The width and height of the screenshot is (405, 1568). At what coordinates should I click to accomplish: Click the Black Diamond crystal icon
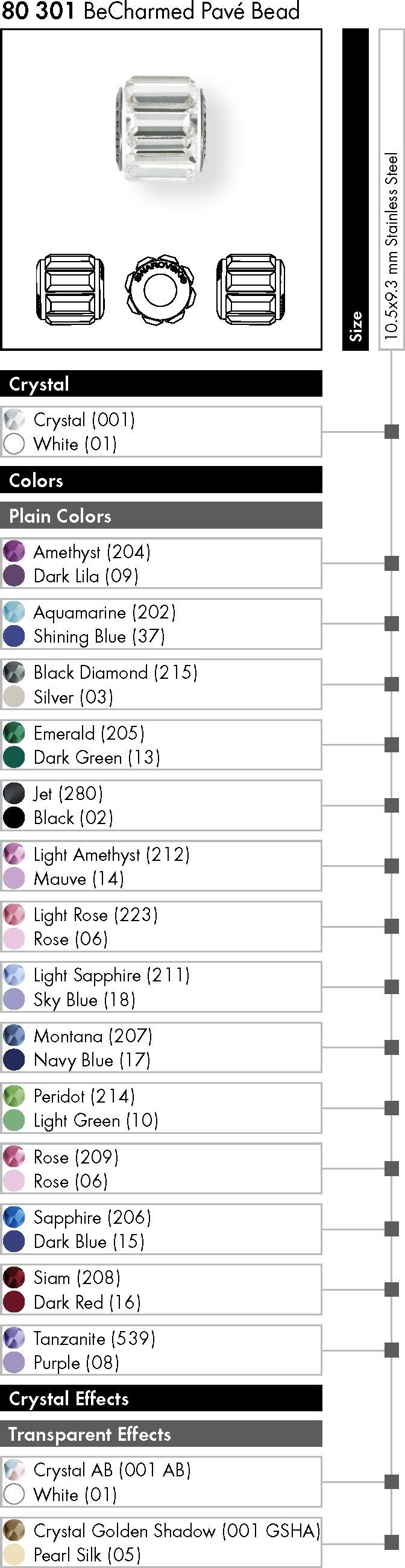pos(14,672)
